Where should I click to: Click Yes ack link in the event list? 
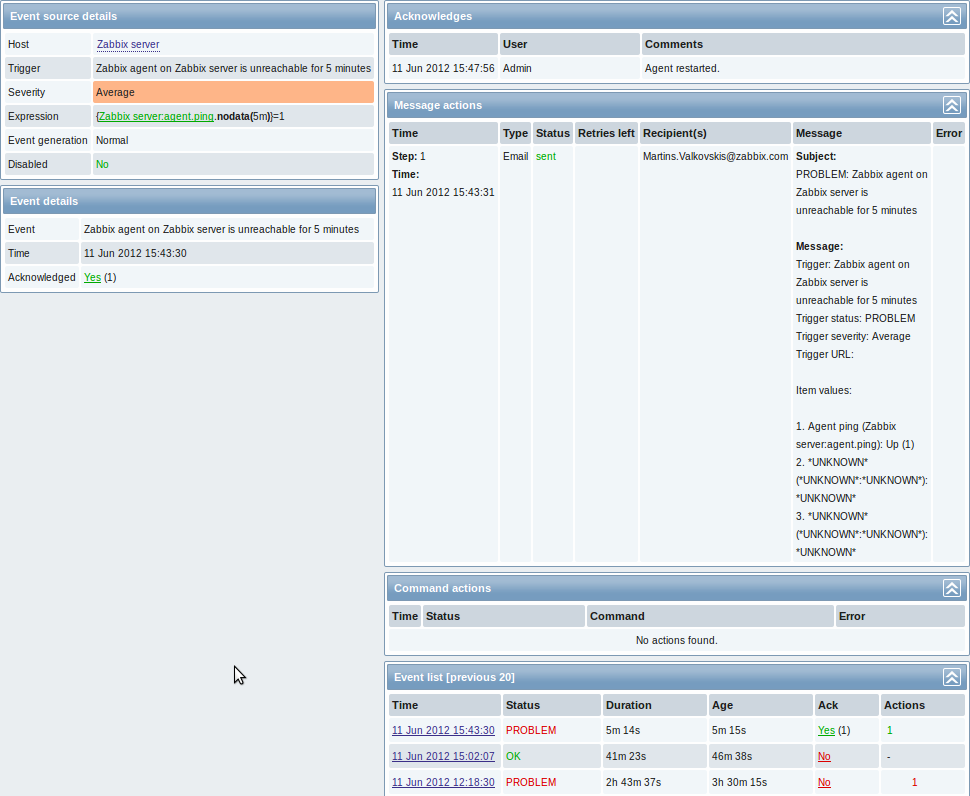(x=826, y=730)
